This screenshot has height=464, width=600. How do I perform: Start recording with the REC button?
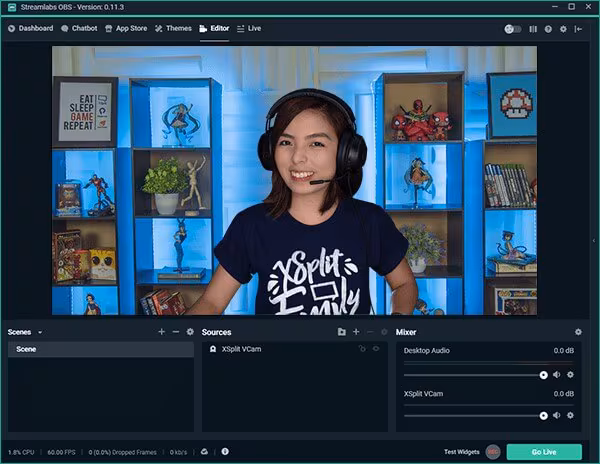point(493,452)
